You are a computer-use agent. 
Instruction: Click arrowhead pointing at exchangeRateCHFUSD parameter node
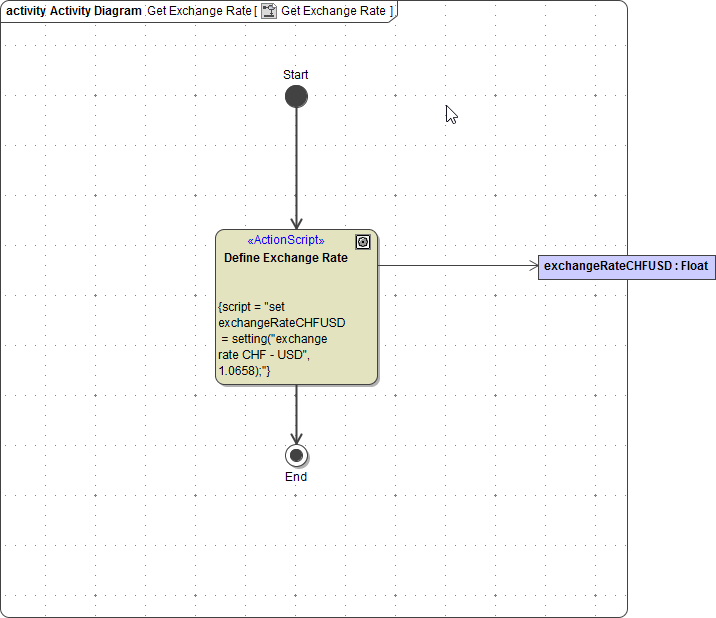coord(532,266)
